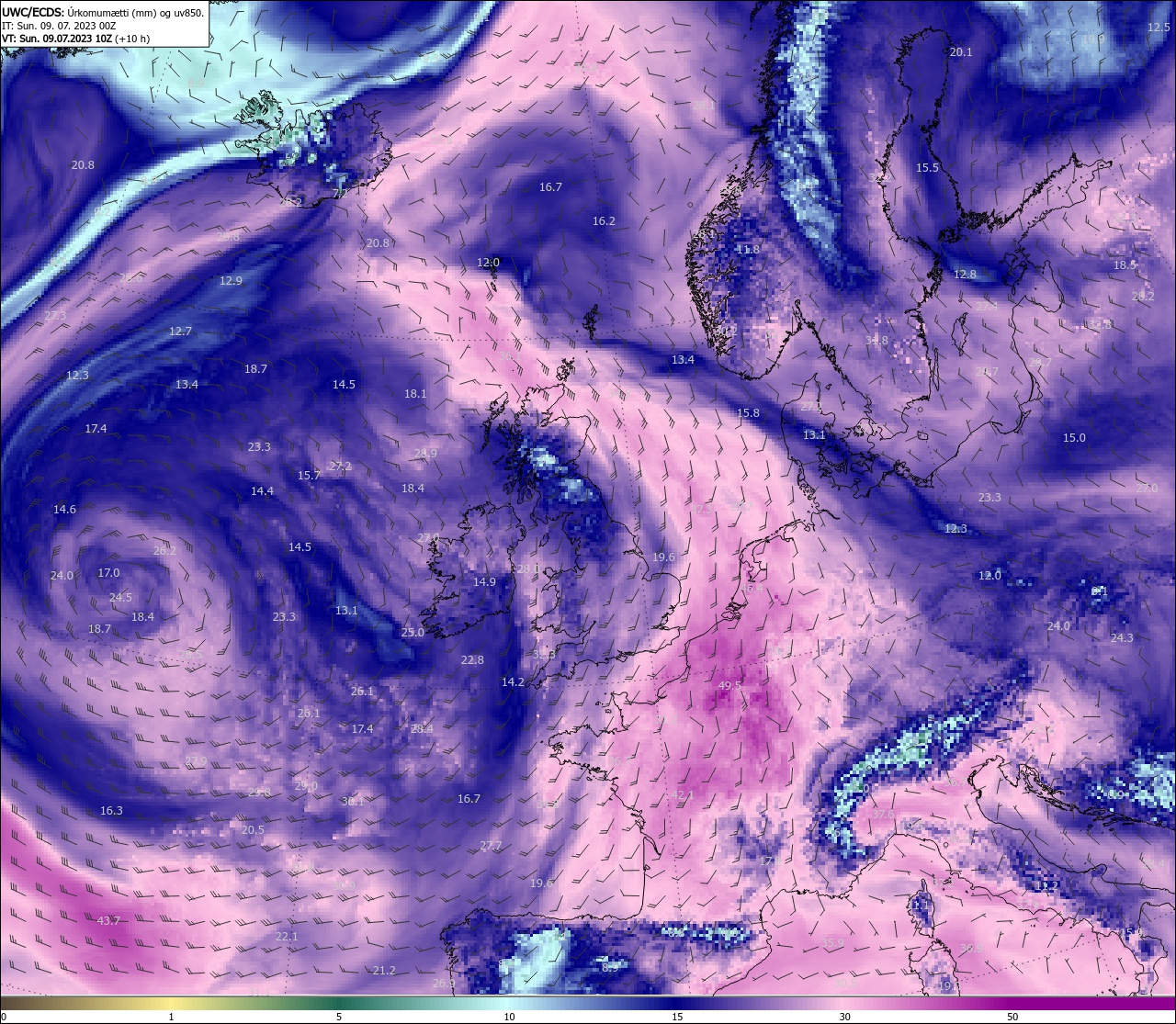Click the 27.2 value in the Atlantic
1176x1024 pixels.
340,466
